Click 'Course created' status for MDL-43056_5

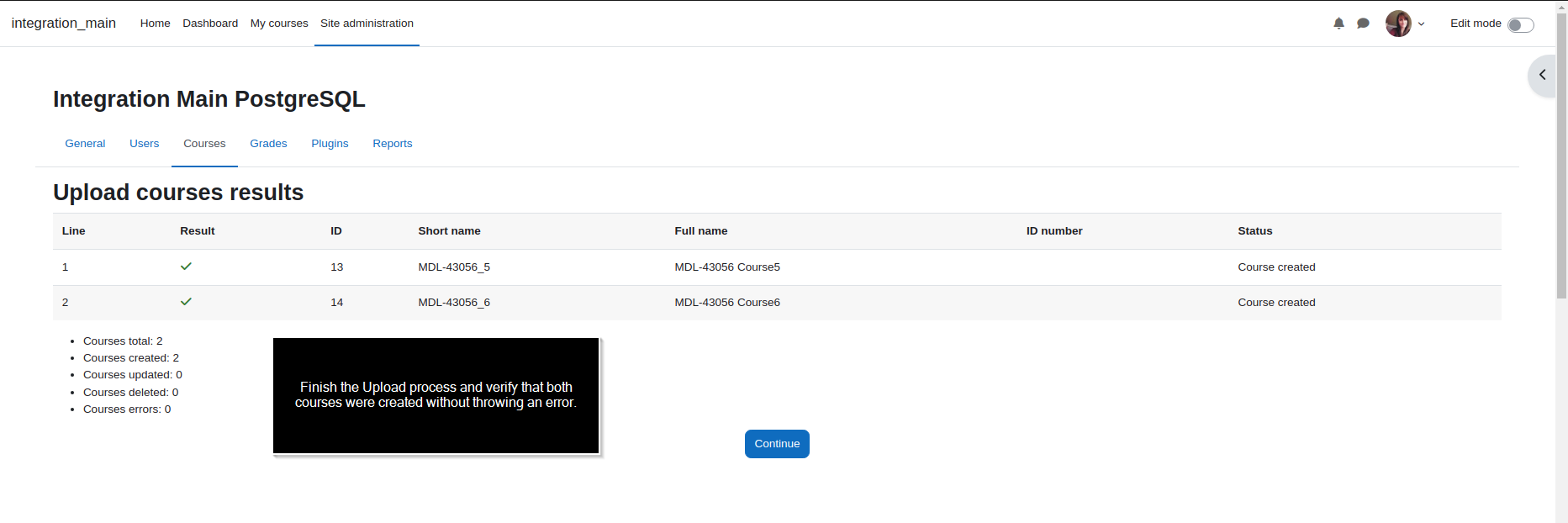(1276, 267)
